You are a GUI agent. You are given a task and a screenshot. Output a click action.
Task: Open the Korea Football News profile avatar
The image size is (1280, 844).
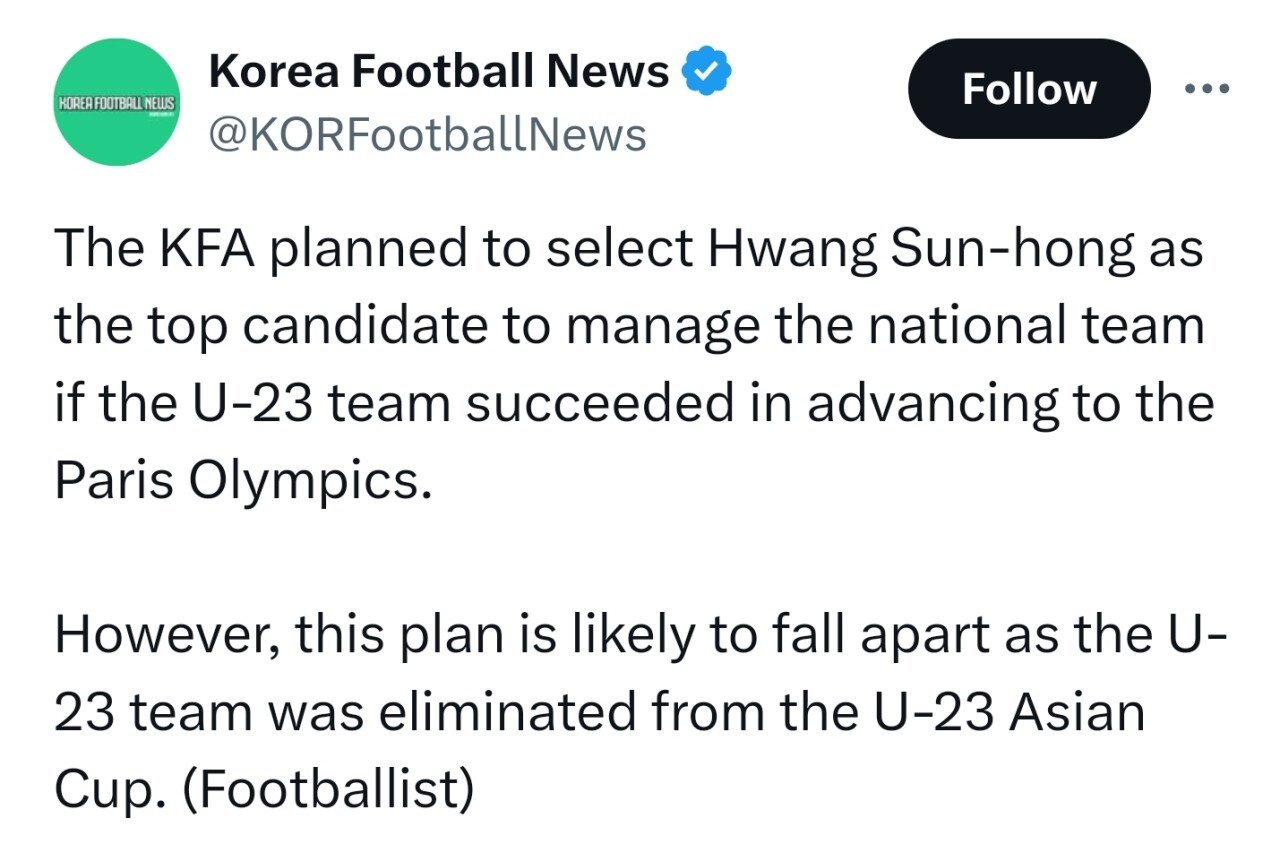pyautogui.click(x=118, y=102)
